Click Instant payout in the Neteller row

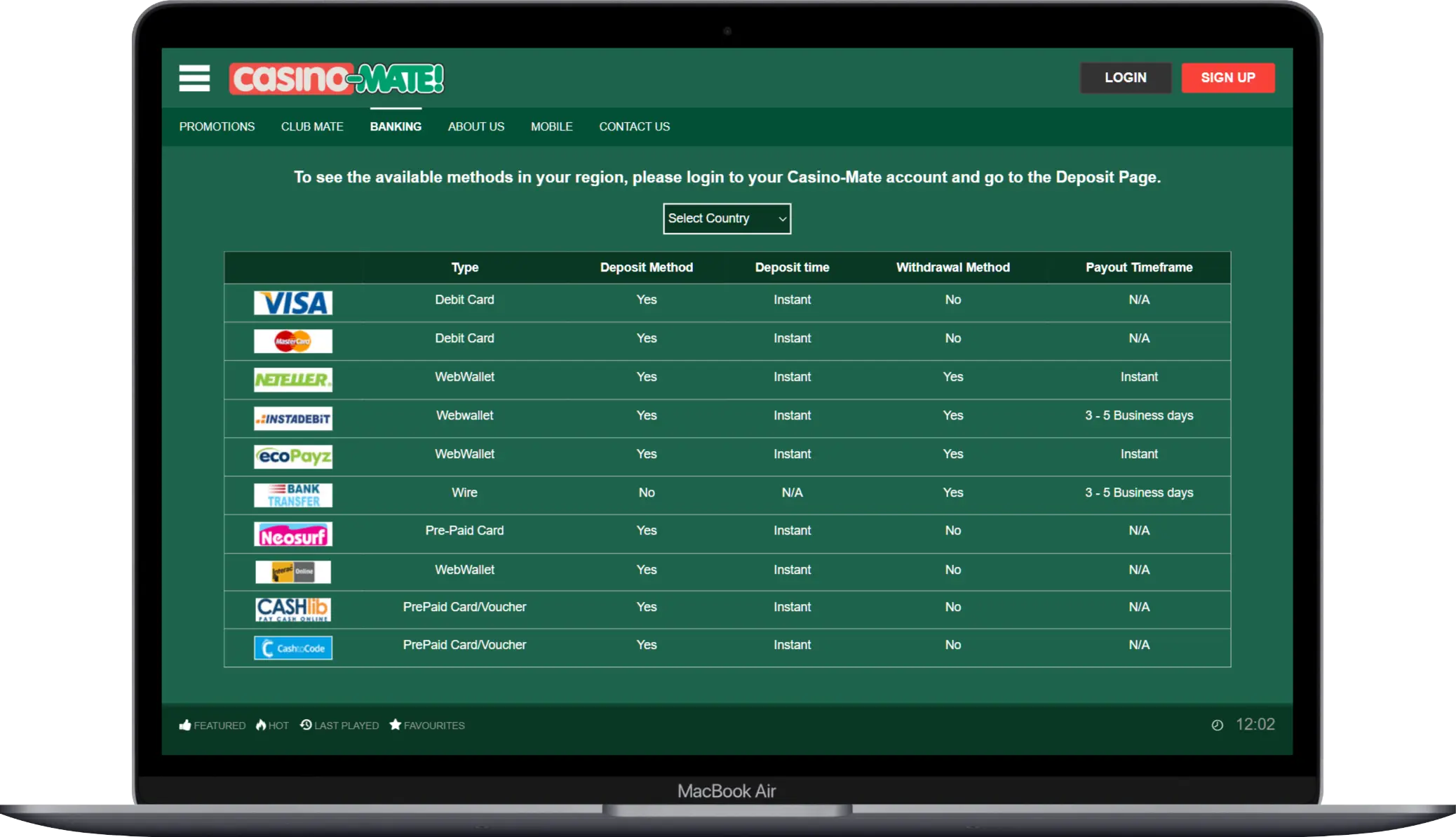pos(1139,377)
